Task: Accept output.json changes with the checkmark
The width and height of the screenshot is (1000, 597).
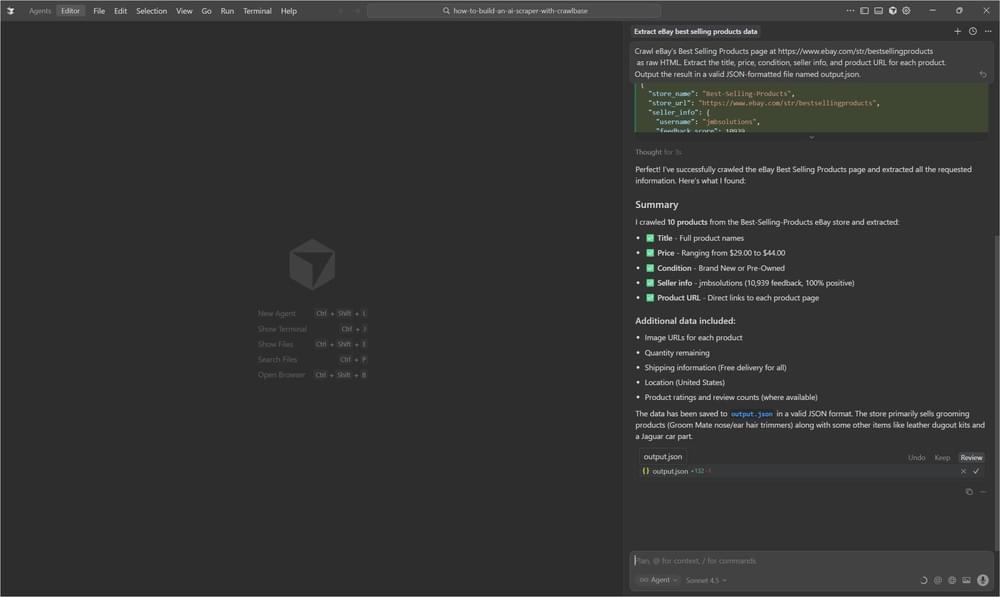Action: click(x=977, y=471)
